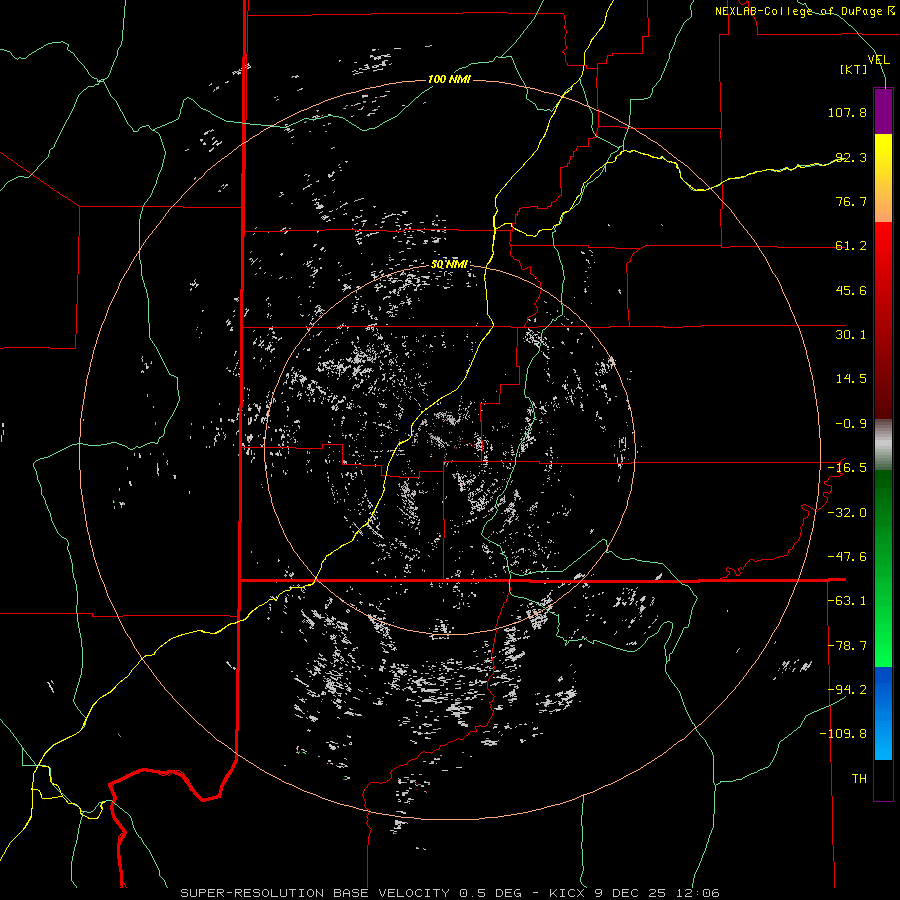Click the 92.3 legend value

[851, 157]
